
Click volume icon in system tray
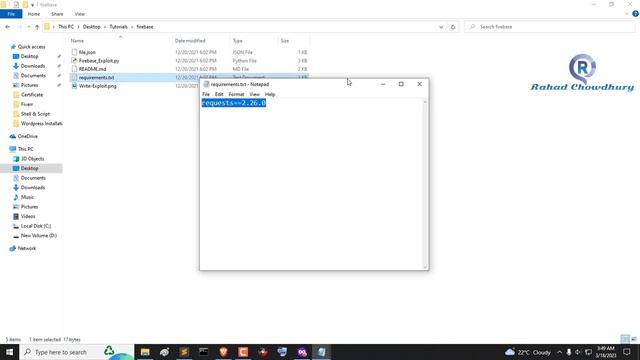(578, 352)
